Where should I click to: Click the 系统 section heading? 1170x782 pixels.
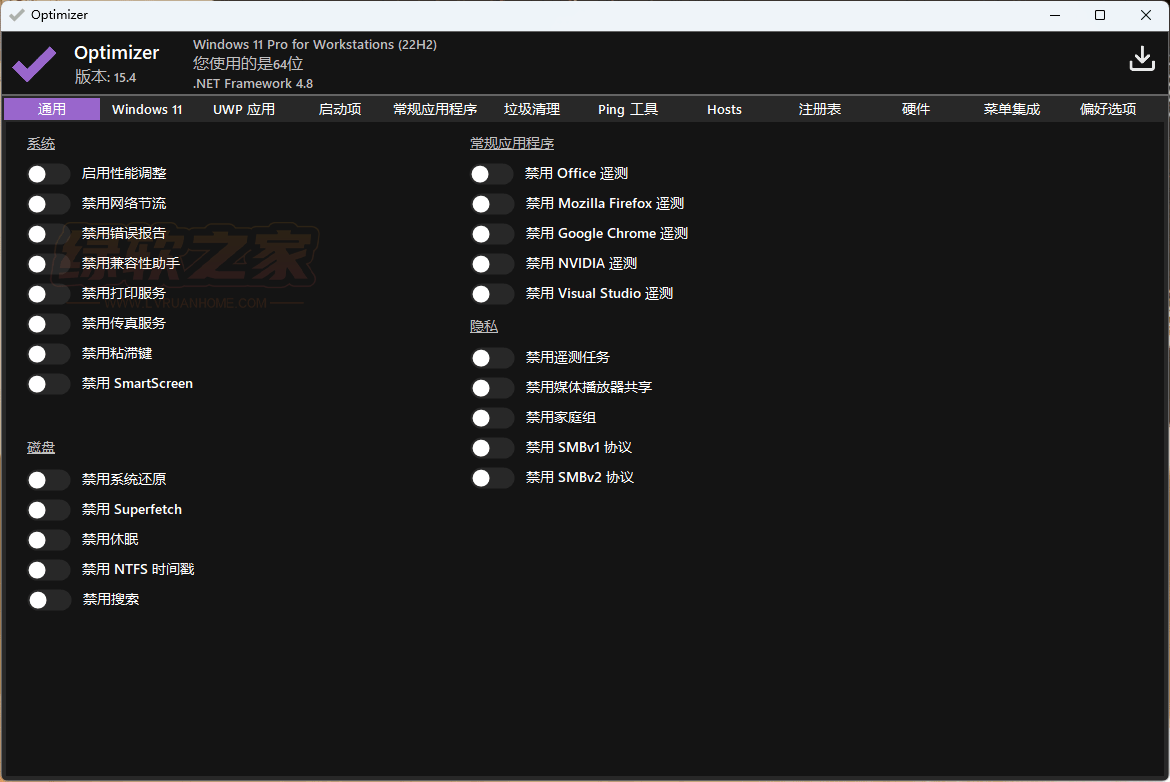(x=41, y=143)
